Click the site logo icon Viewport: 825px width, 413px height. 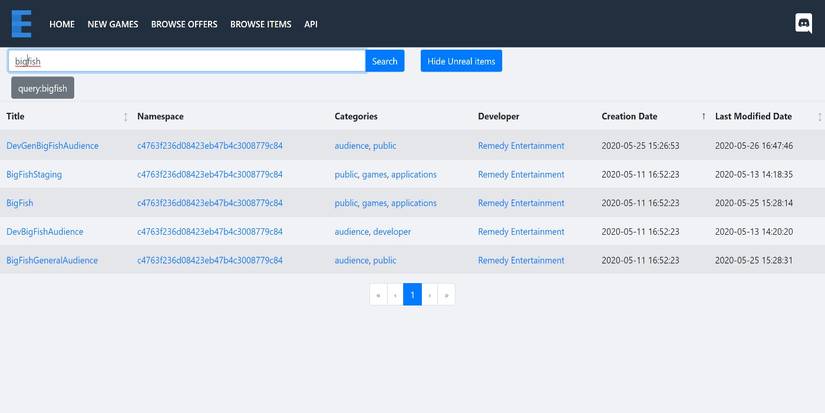(21, 23)
